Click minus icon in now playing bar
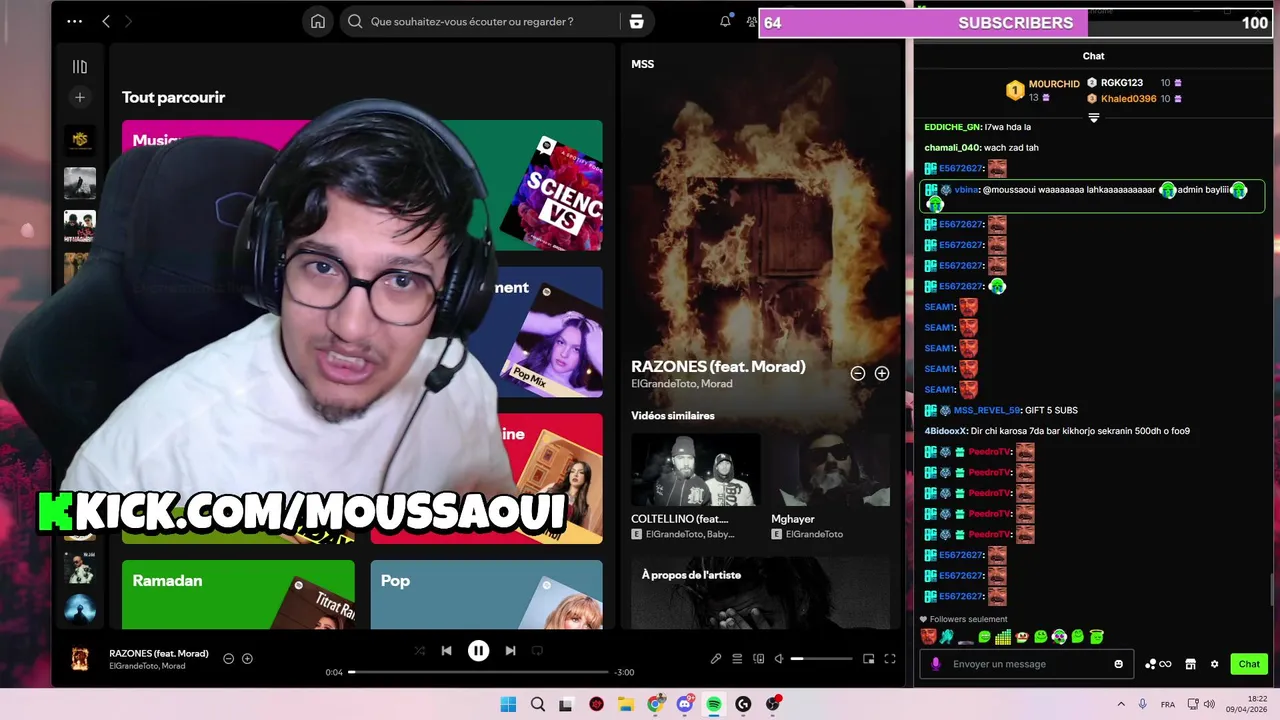Screen dimensions: 1280x720 tap(228, 658)
